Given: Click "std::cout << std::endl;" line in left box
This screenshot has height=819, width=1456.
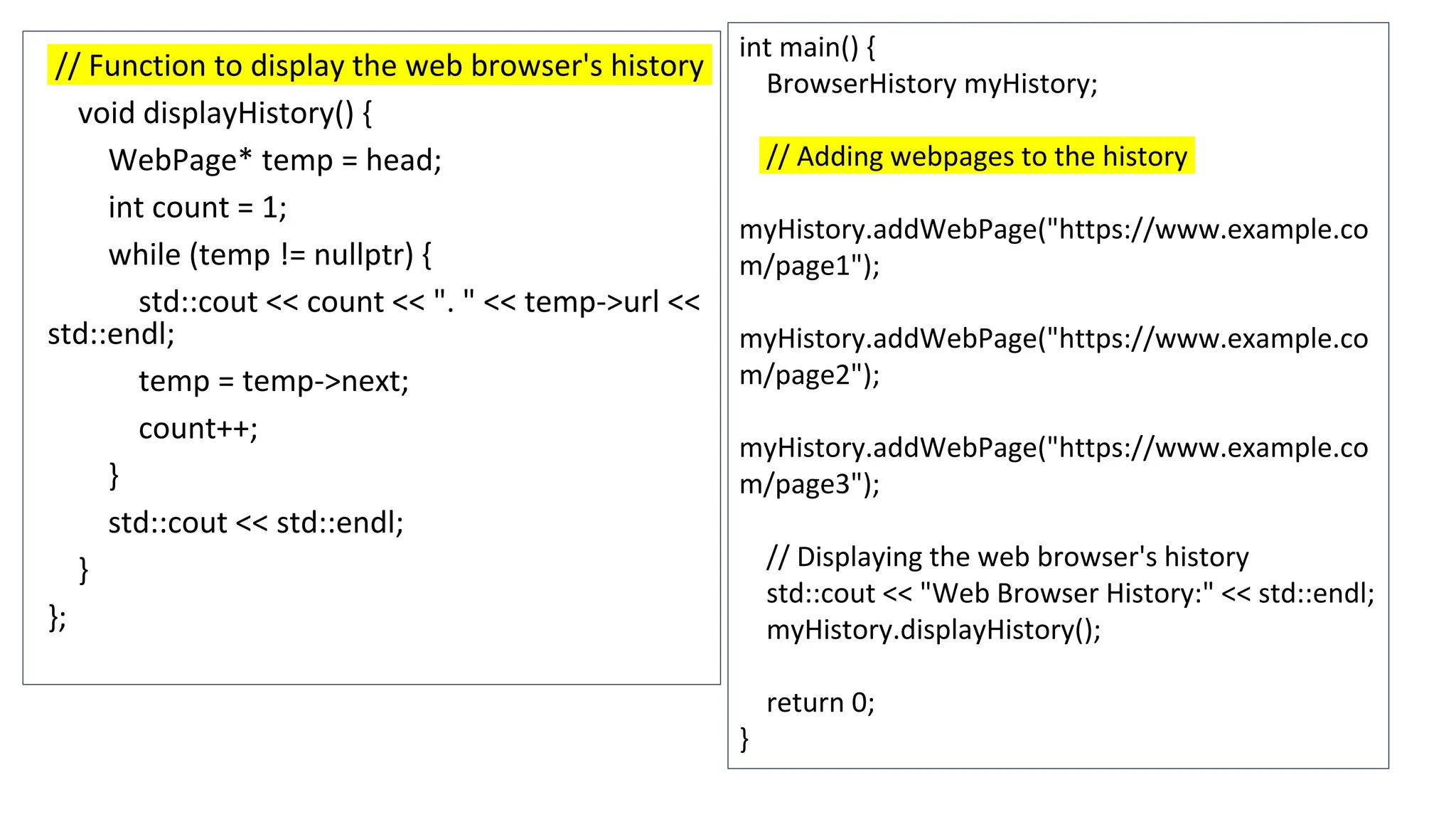Looking at the screenshot, I should tap(256, 523).
